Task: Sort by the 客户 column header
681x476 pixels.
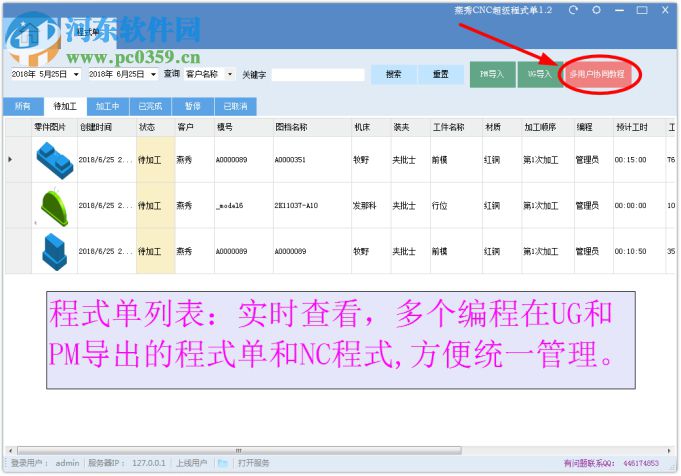Action: point(195,127)
